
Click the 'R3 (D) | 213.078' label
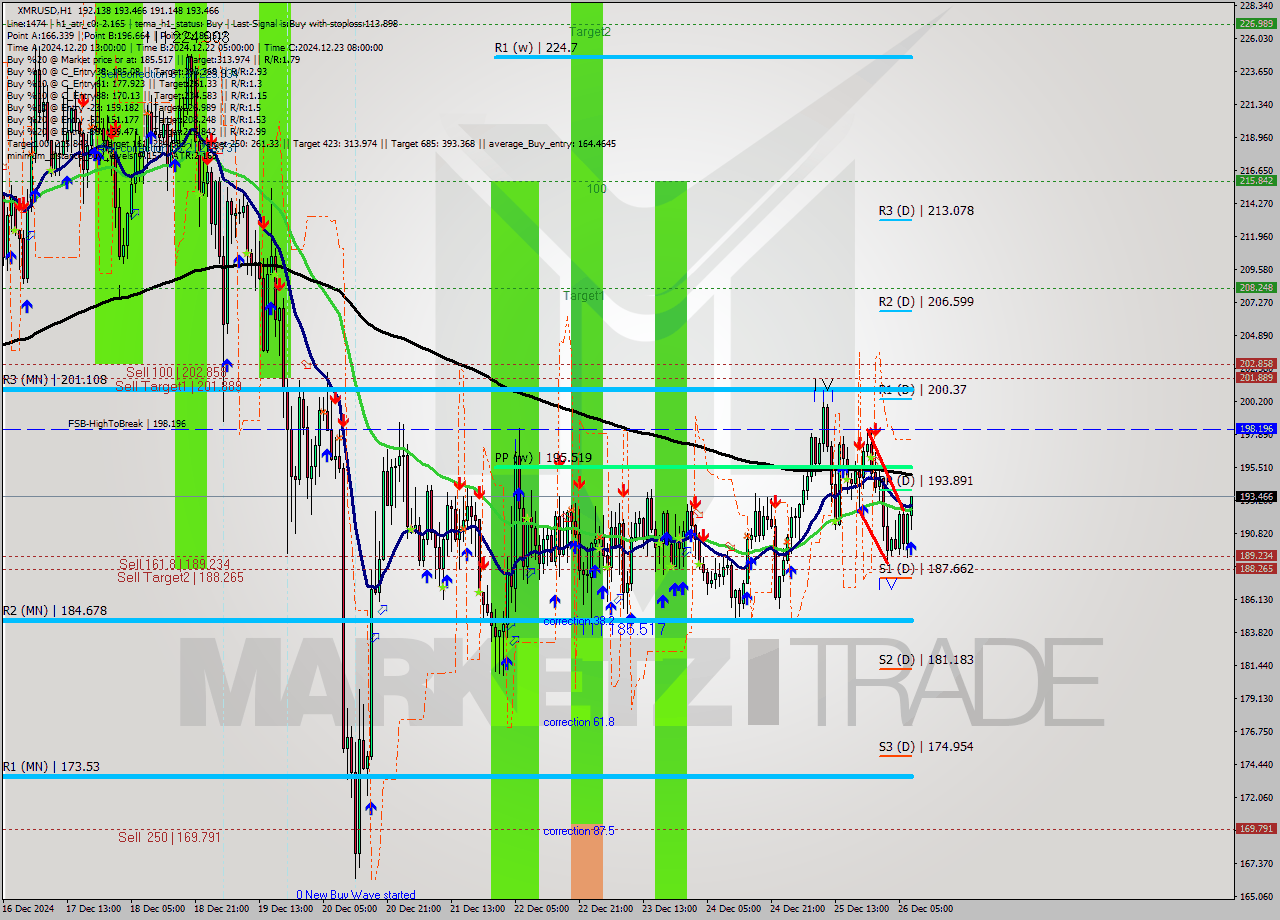coord(926,211)
